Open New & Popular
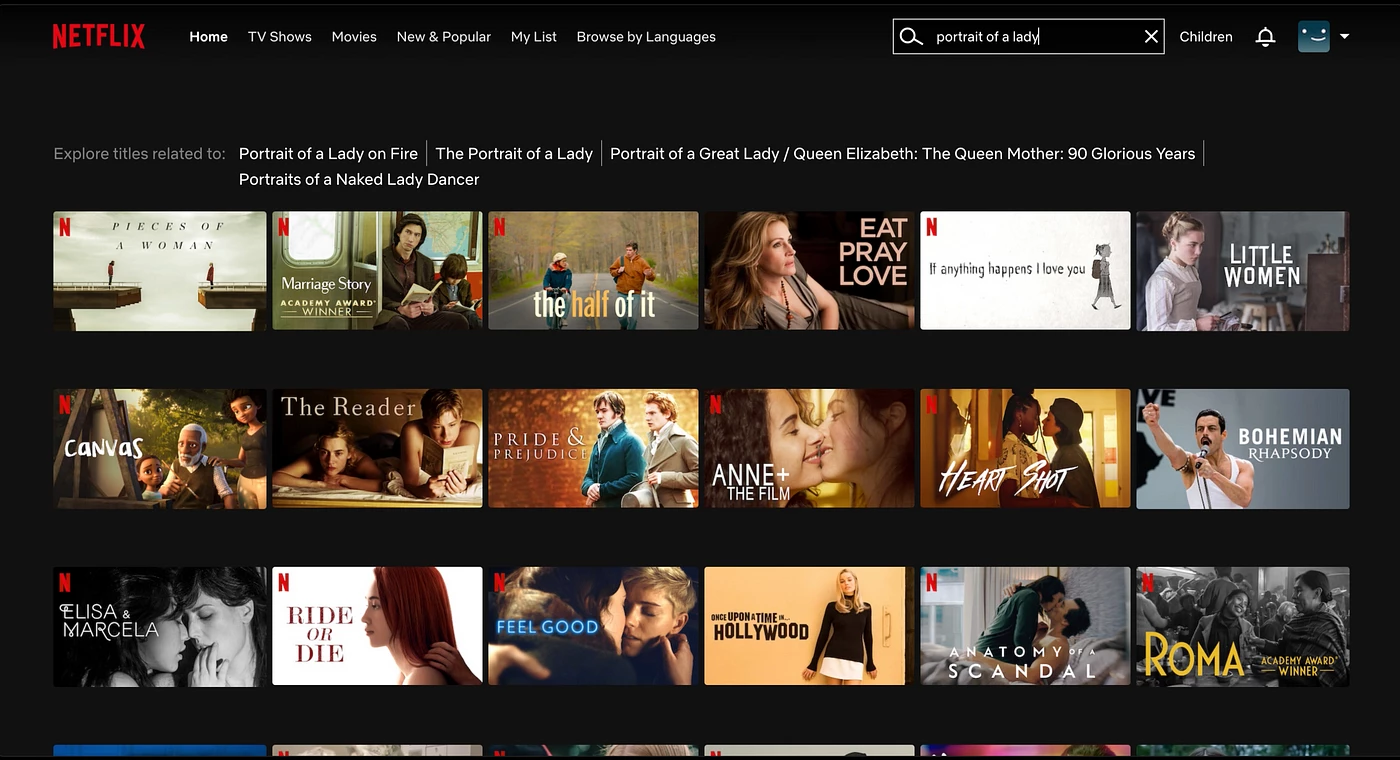1400x760 pixels. click(444, 37)
